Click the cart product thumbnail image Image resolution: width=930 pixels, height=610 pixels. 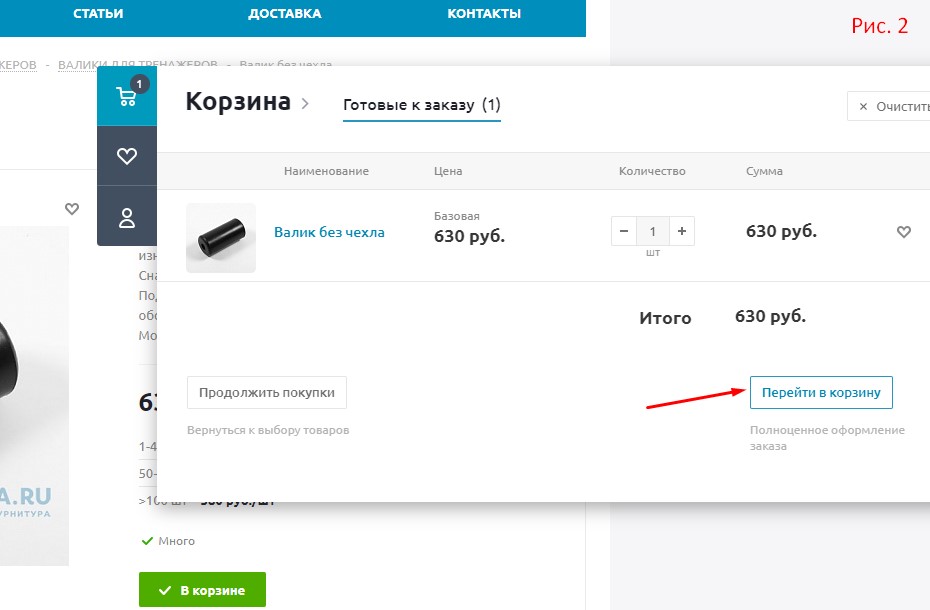[x=221, y=238]
